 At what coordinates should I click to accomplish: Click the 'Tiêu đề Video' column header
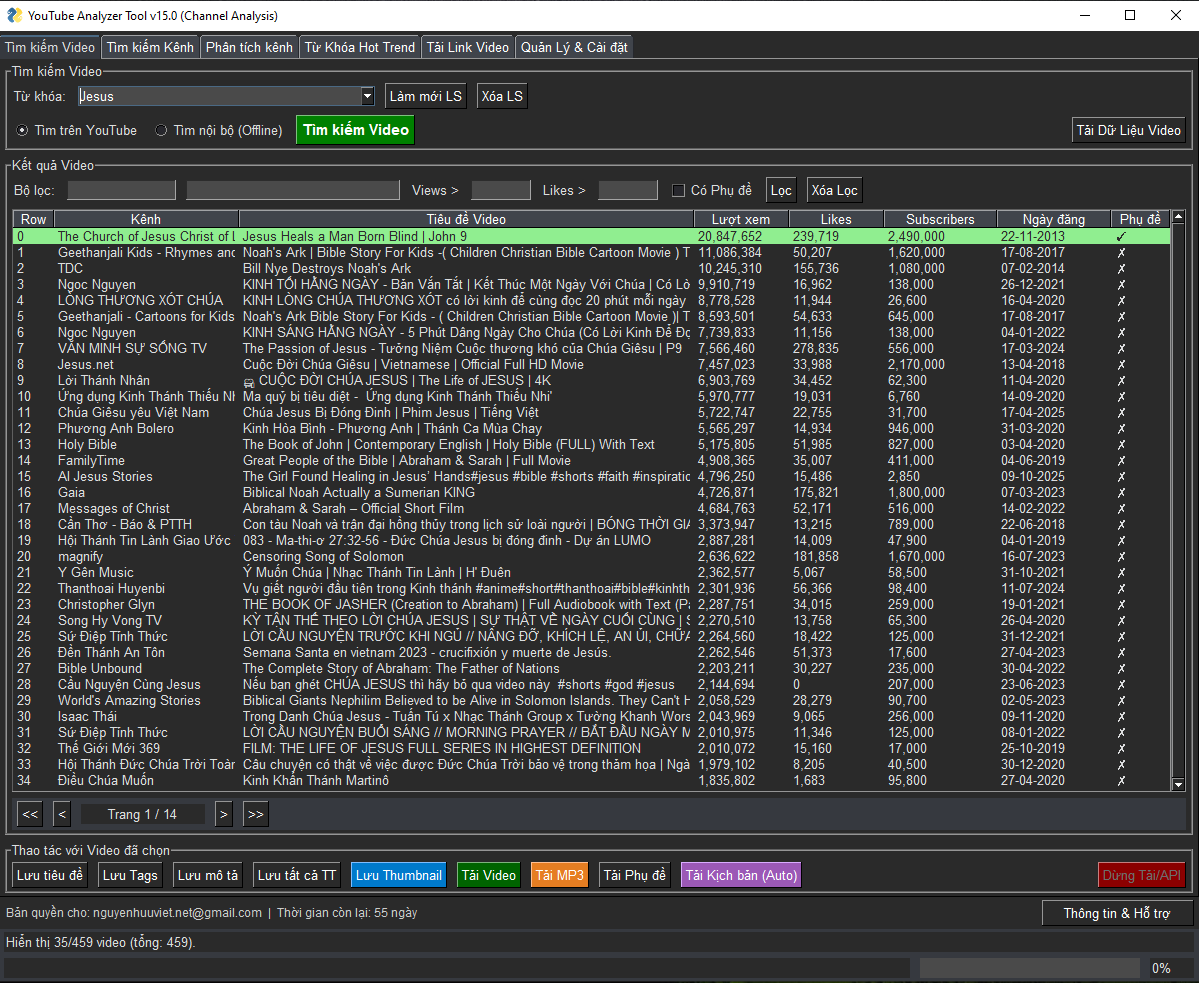[x=466, y=219]
